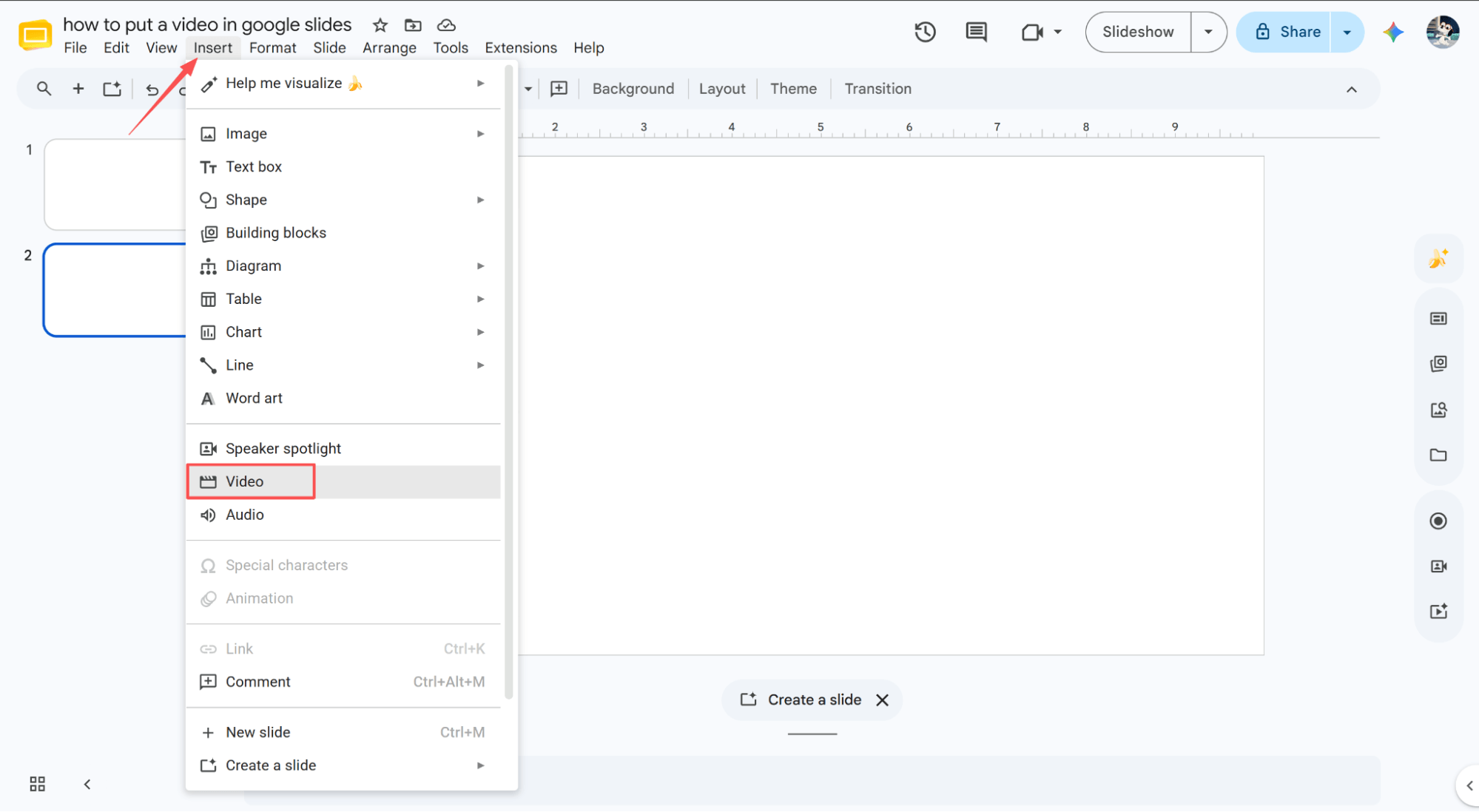1479x812 pixels.
Task: Open the Google Slides home icon
Action: point(35,35)
